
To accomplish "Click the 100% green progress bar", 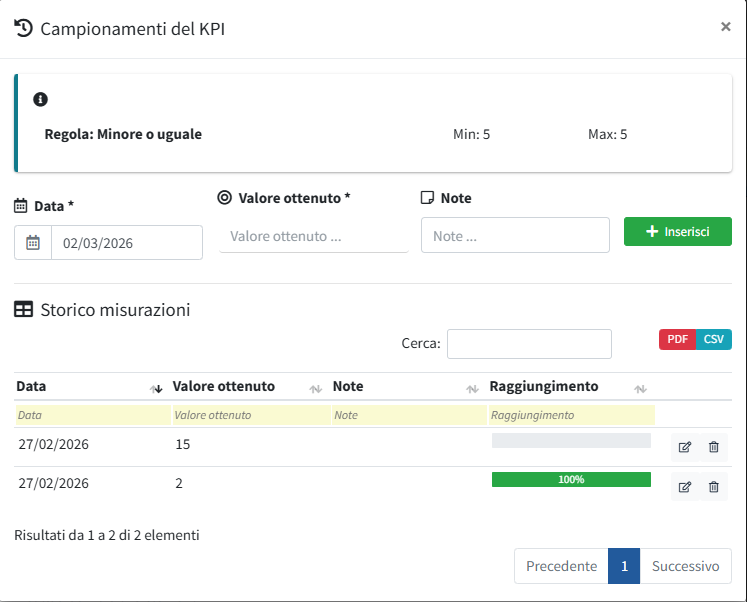I will [x=571, y=480].
